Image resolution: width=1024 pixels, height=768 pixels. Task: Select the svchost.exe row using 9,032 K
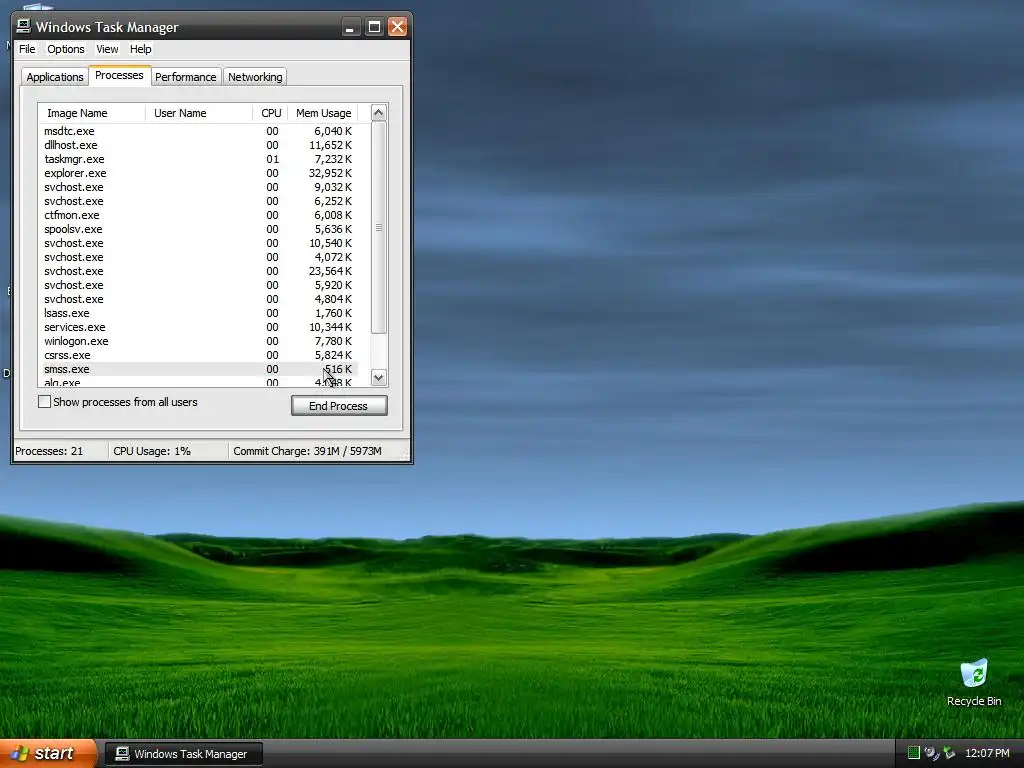pos(198,187)
